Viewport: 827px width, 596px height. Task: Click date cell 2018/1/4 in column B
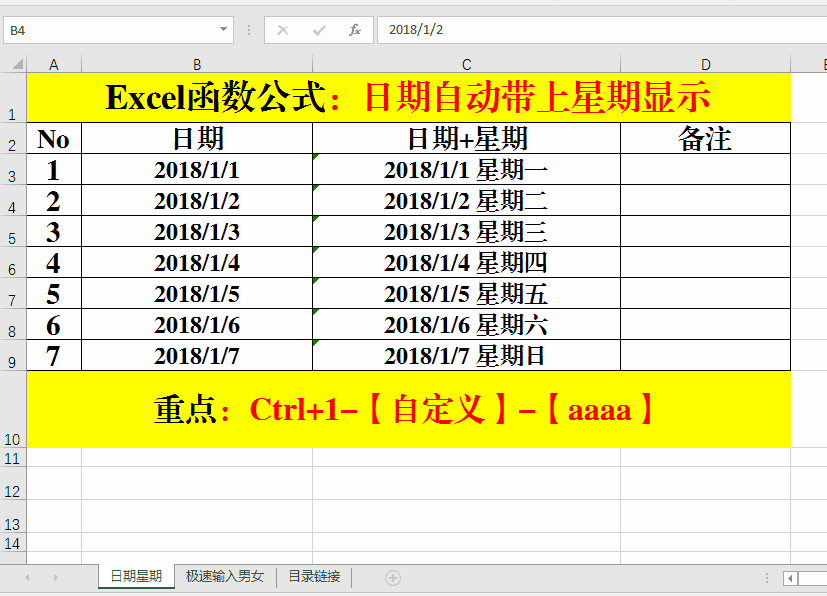coord(197,263)
